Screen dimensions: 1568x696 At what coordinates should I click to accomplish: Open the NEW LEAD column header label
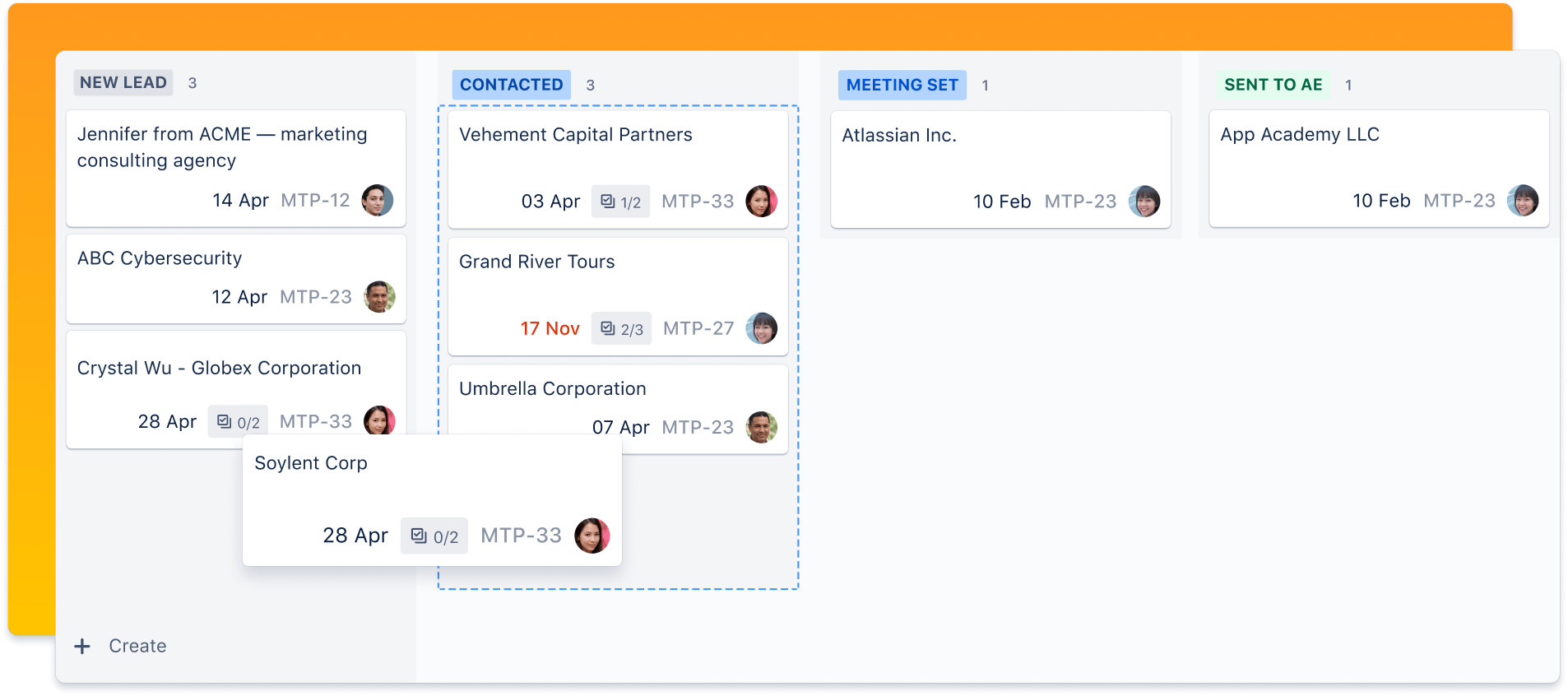(123, 82)
